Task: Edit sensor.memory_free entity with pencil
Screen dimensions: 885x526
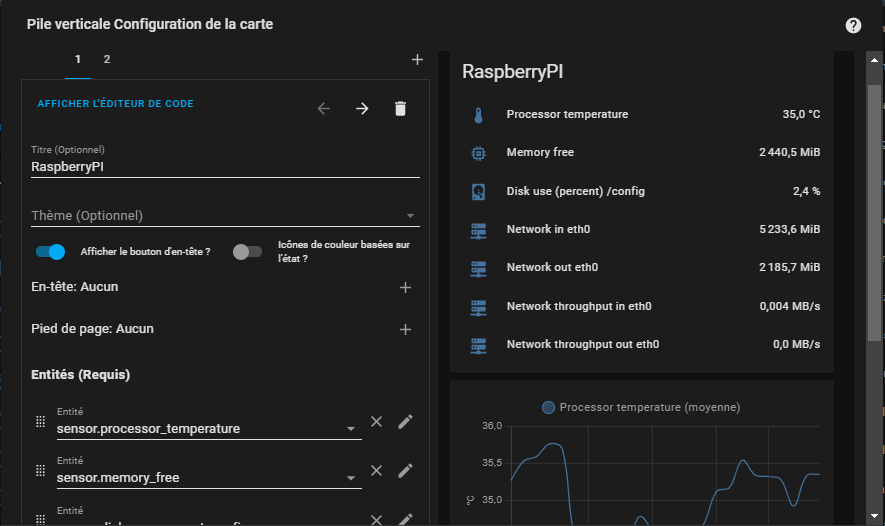Action: pos(405,471)
